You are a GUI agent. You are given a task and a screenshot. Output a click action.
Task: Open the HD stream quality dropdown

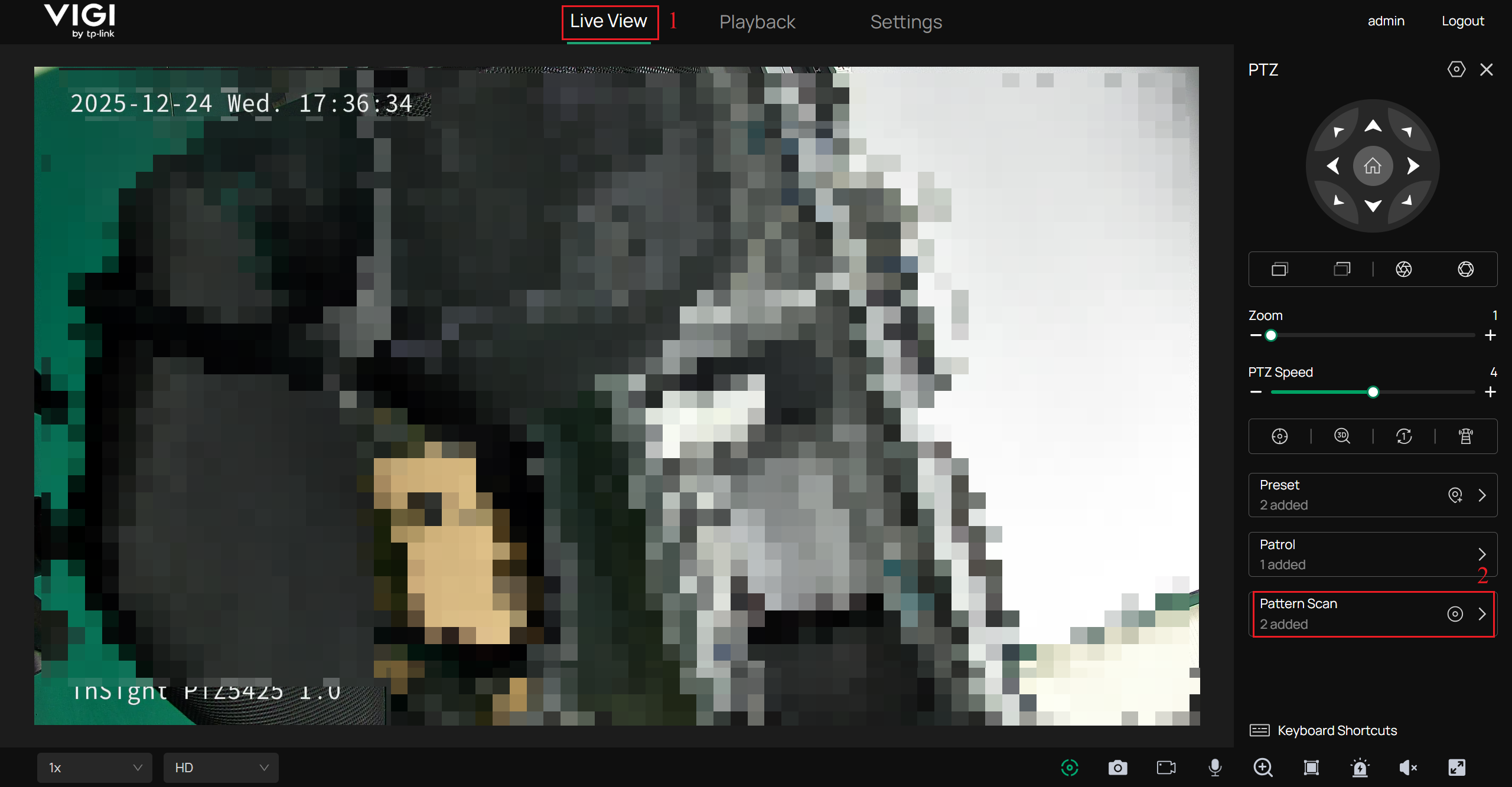tap(221, 768)
